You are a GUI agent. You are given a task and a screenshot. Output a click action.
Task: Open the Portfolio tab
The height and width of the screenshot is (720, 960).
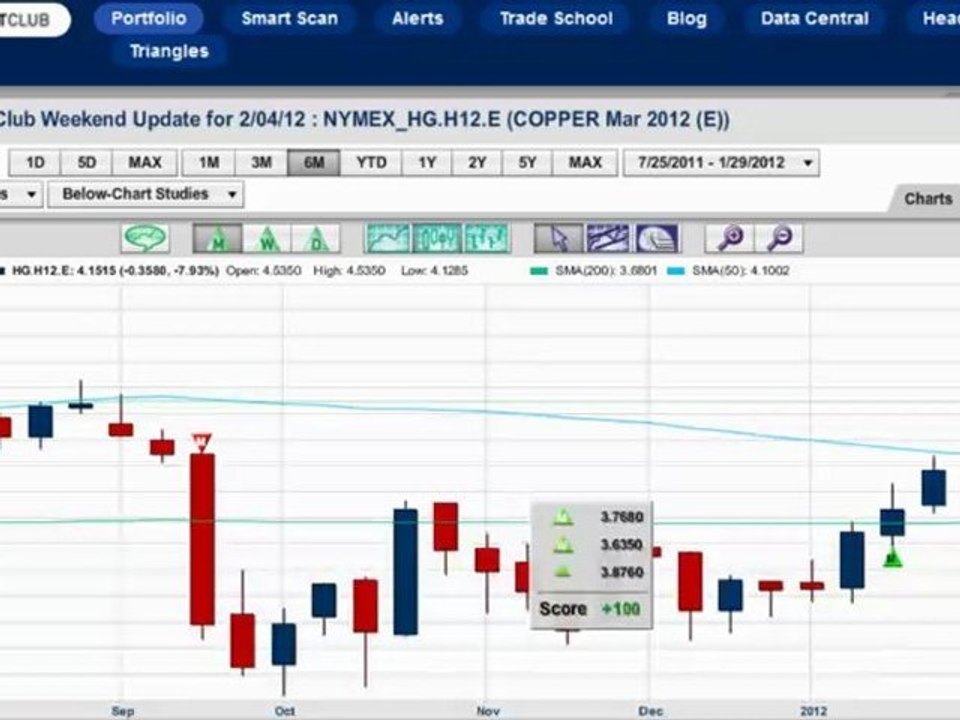pyautogui.click(x=149, y=18)
